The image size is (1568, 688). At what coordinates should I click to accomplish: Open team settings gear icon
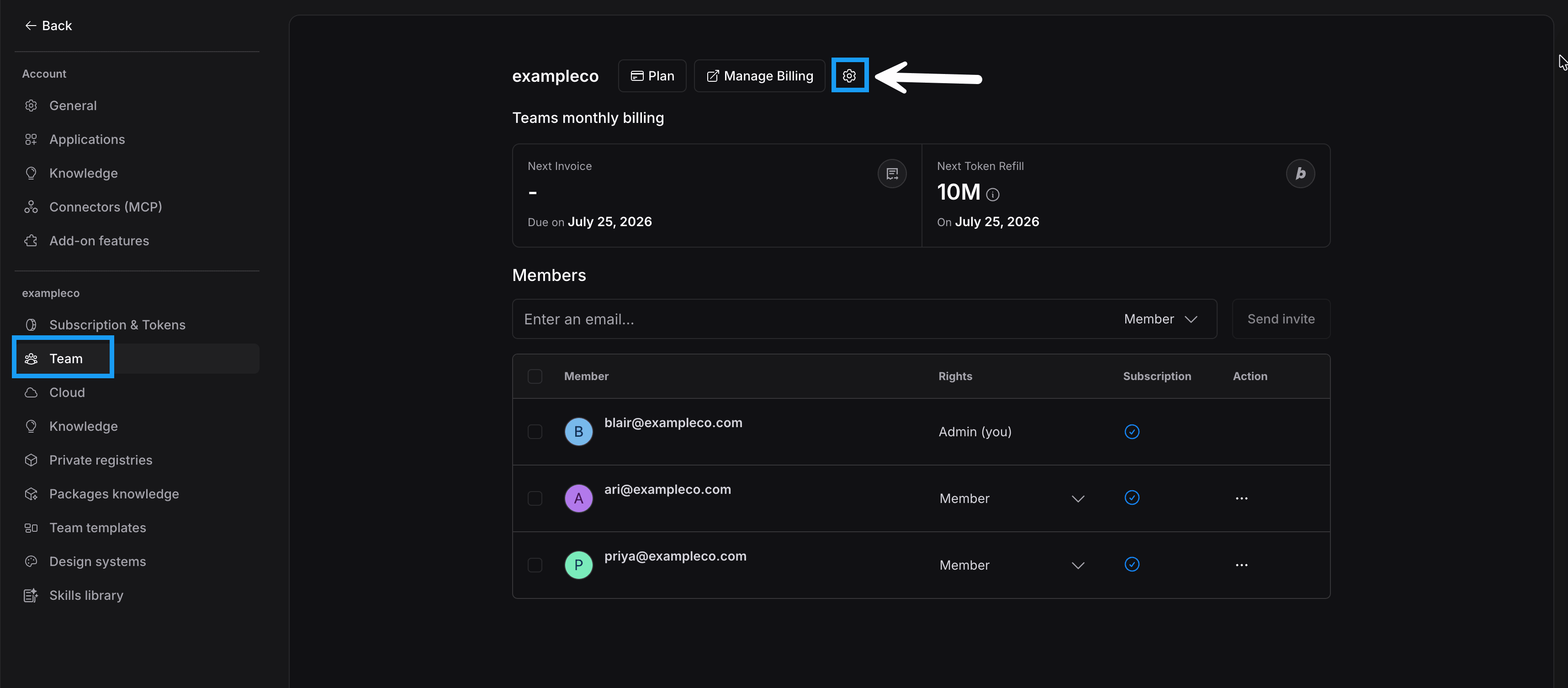click(849, 76)
